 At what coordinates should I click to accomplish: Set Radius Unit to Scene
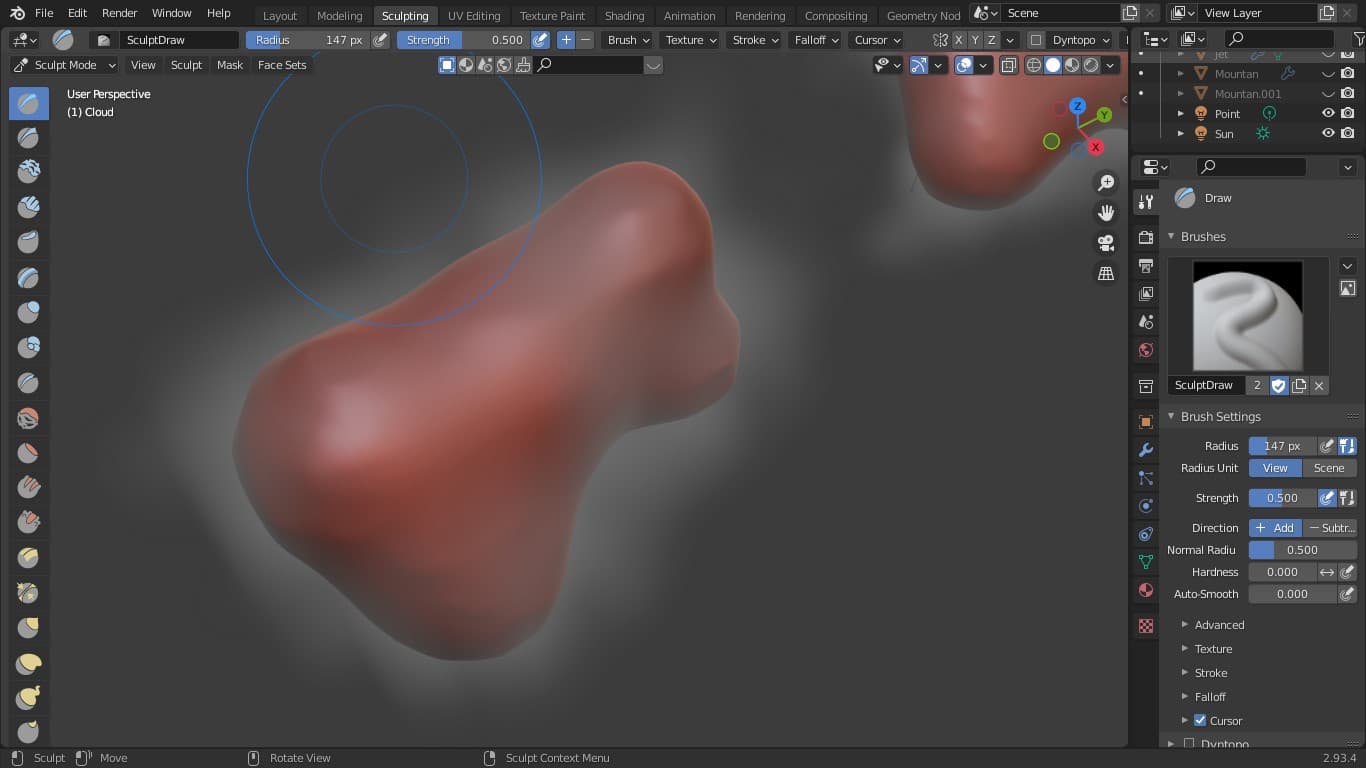[x=1328, y=468]
